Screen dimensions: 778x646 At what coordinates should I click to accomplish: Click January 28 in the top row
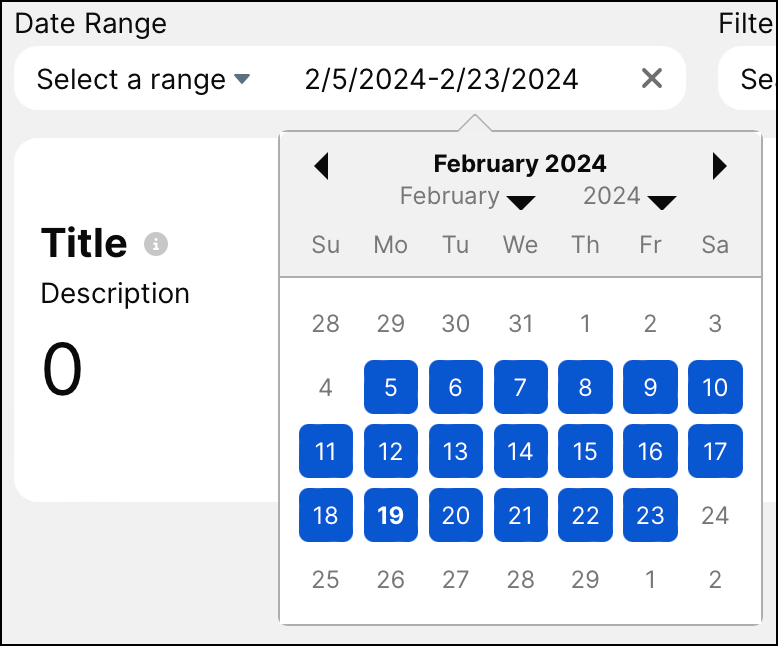(x=326, y=323)
